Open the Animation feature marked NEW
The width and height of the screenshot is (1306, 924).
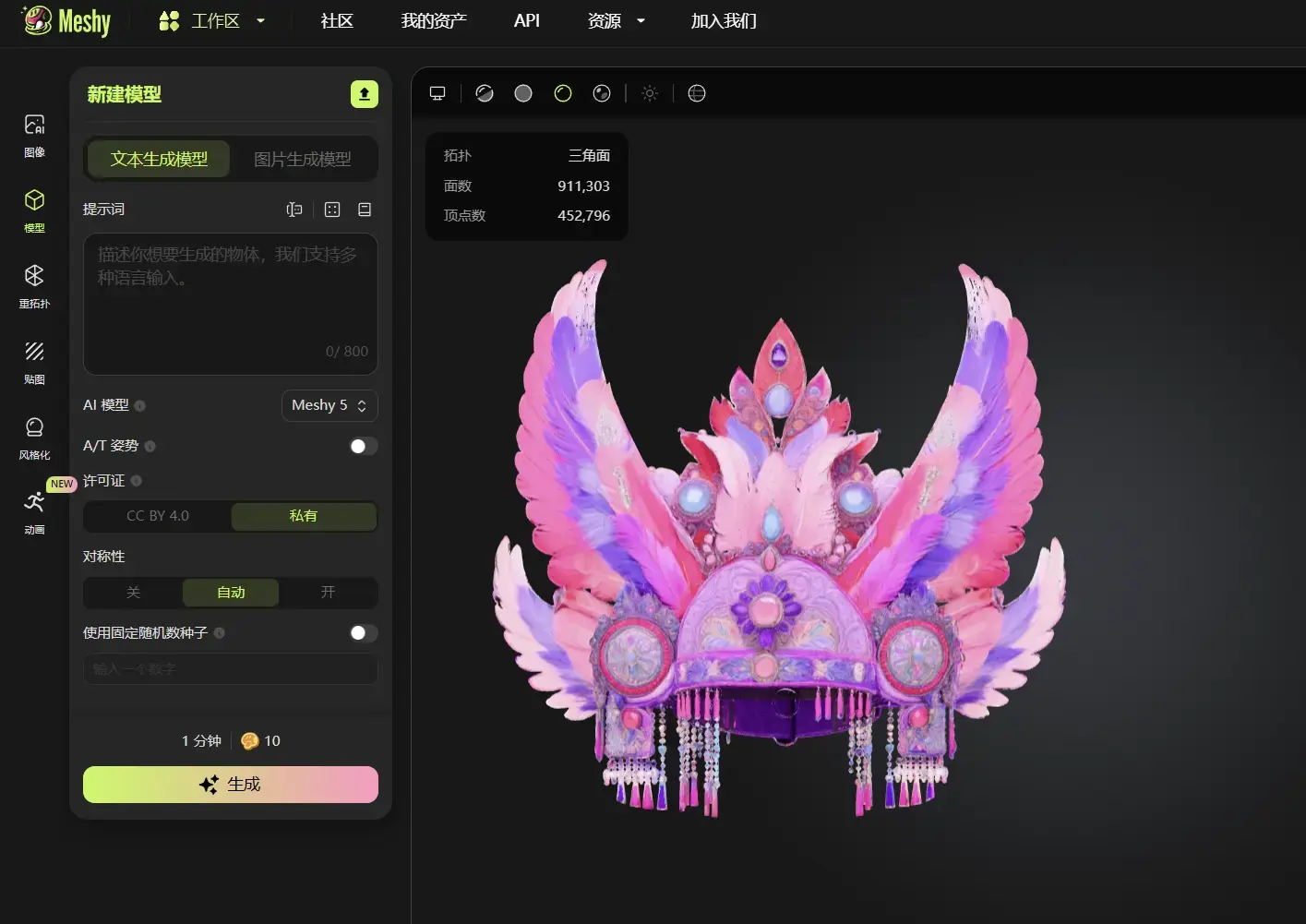(34, 511)
